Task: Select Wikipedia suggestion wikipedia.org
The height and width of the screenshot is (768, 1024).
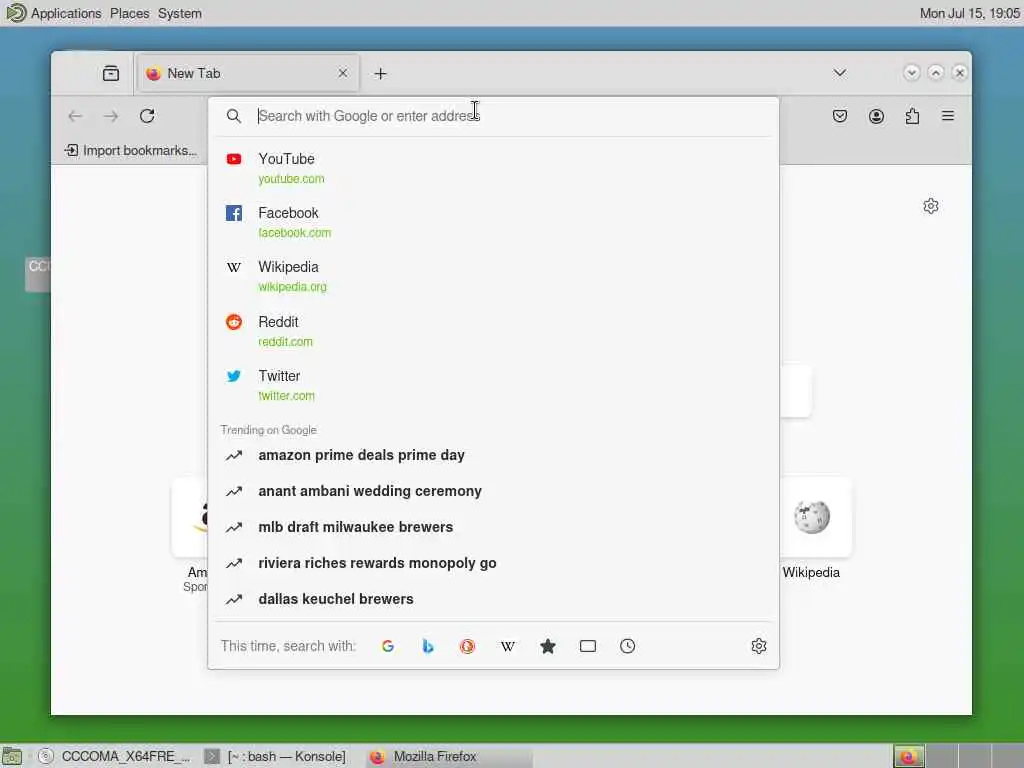Action: tap(493, 277)
